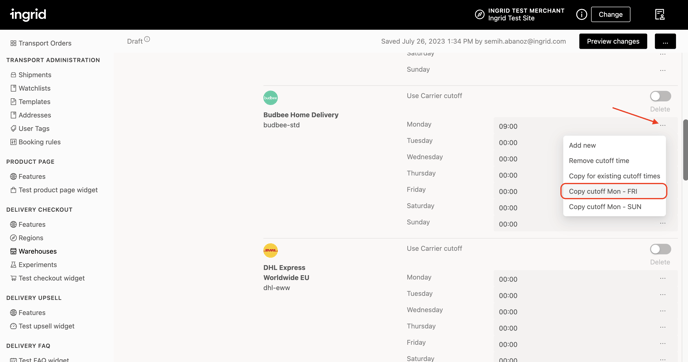688x362 pixels.
Task: Click the Transport Orders sidebar icon
Action: (x=13, y=43)
